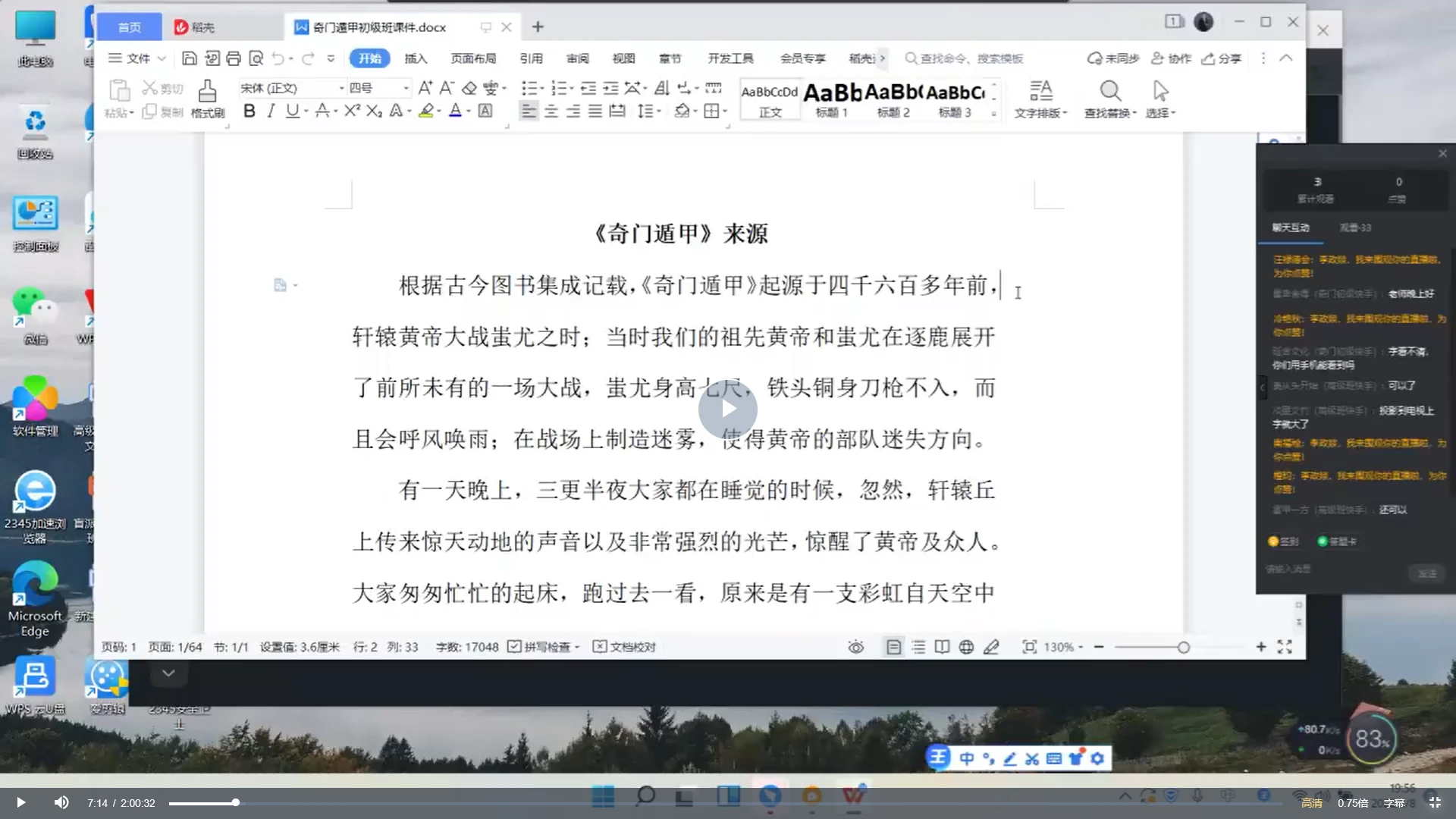This screenshot has width=1456, height=819.
Task: Increase font size with A+ icon
Action: pyautogui.click(x=425, y=88)
